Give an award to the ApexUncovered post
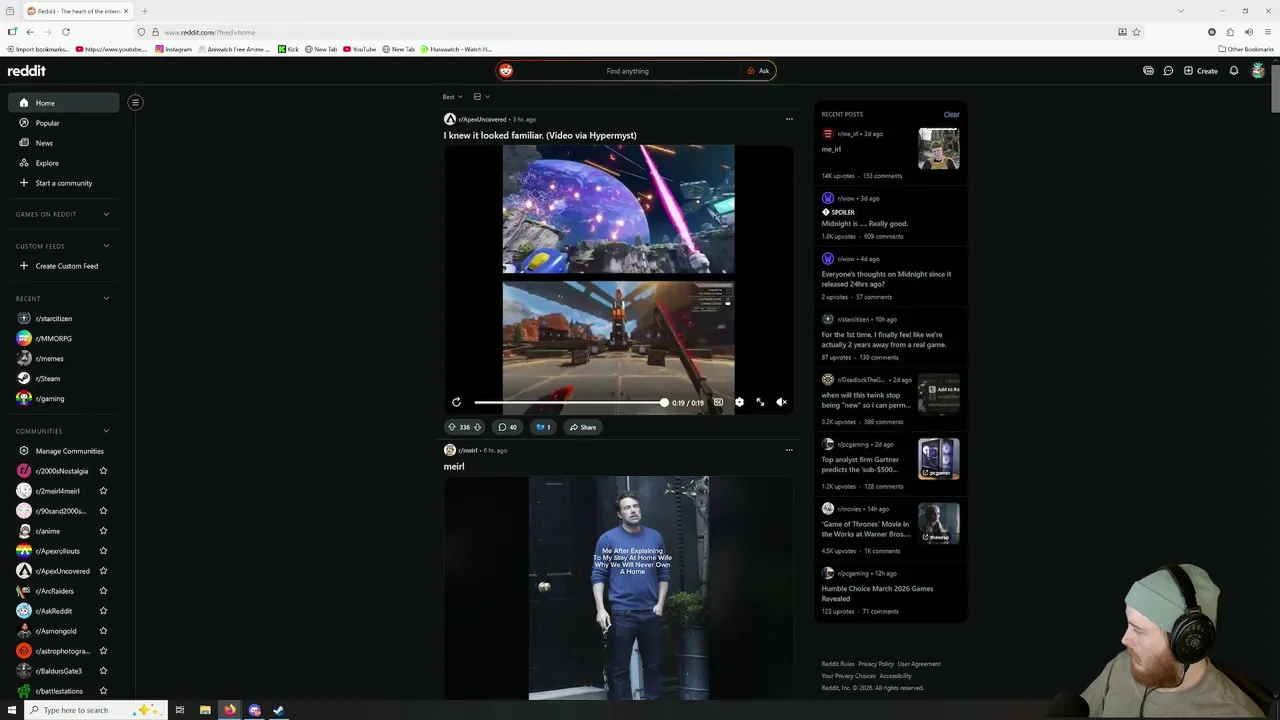Viewport: 1280px width, 720px height. (x=542, y=427)
